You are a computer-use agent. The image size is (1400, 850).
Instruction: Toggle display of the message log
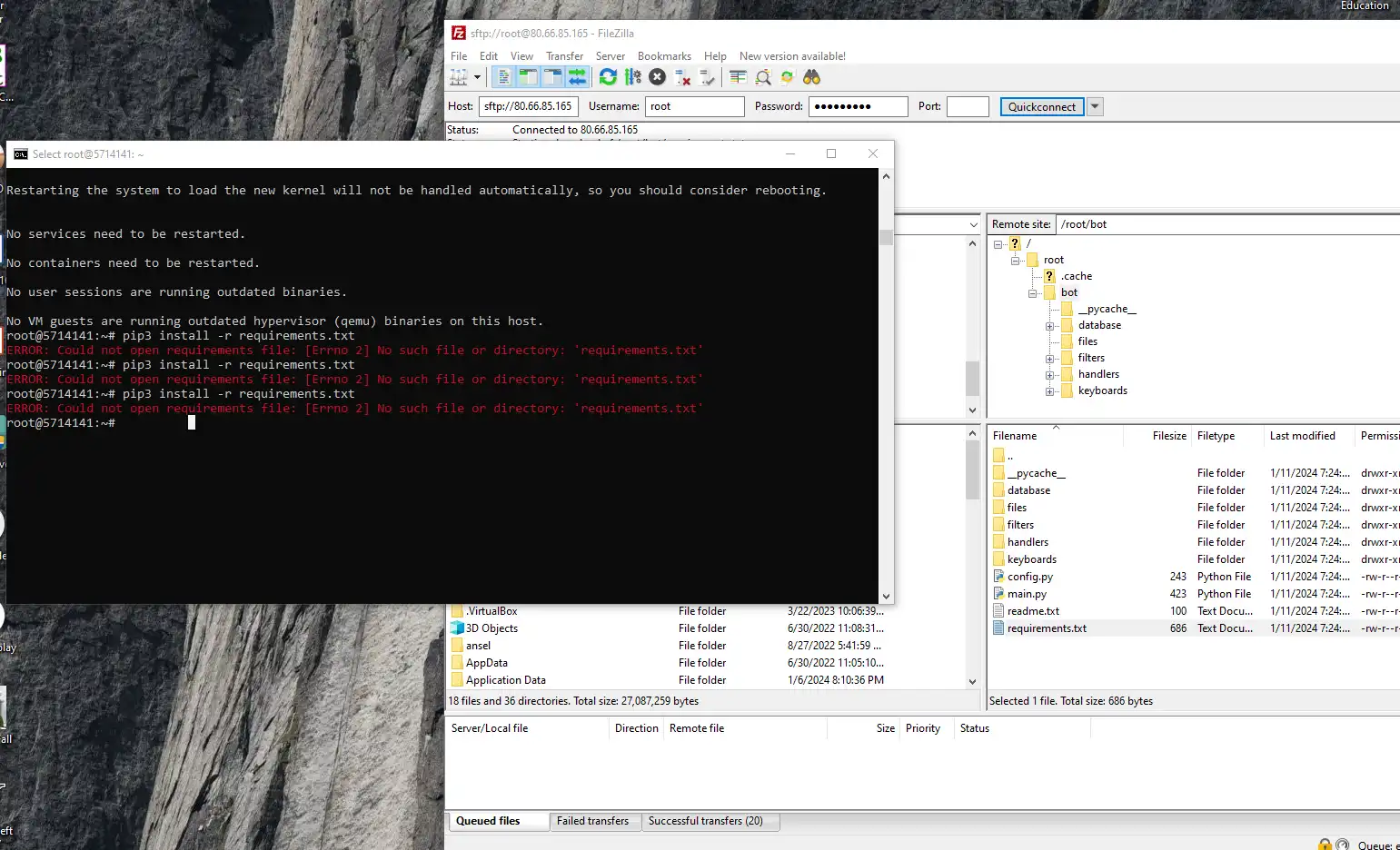[x=504, y=78]
